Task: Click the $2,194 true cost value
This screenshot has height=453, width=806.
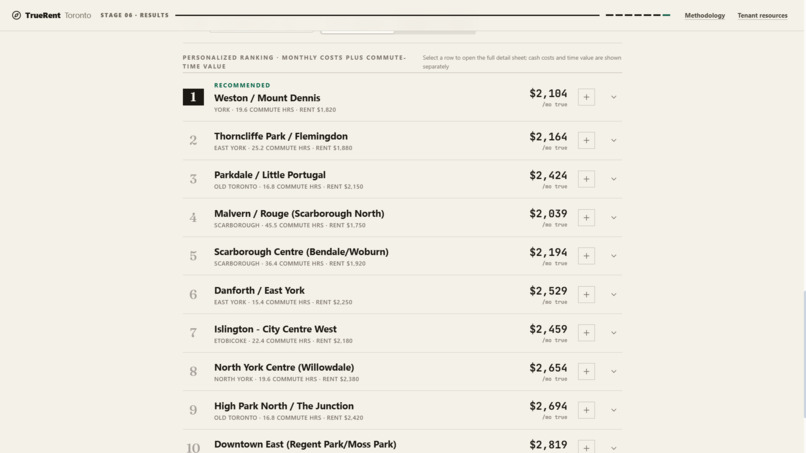Action: [548, 252]
